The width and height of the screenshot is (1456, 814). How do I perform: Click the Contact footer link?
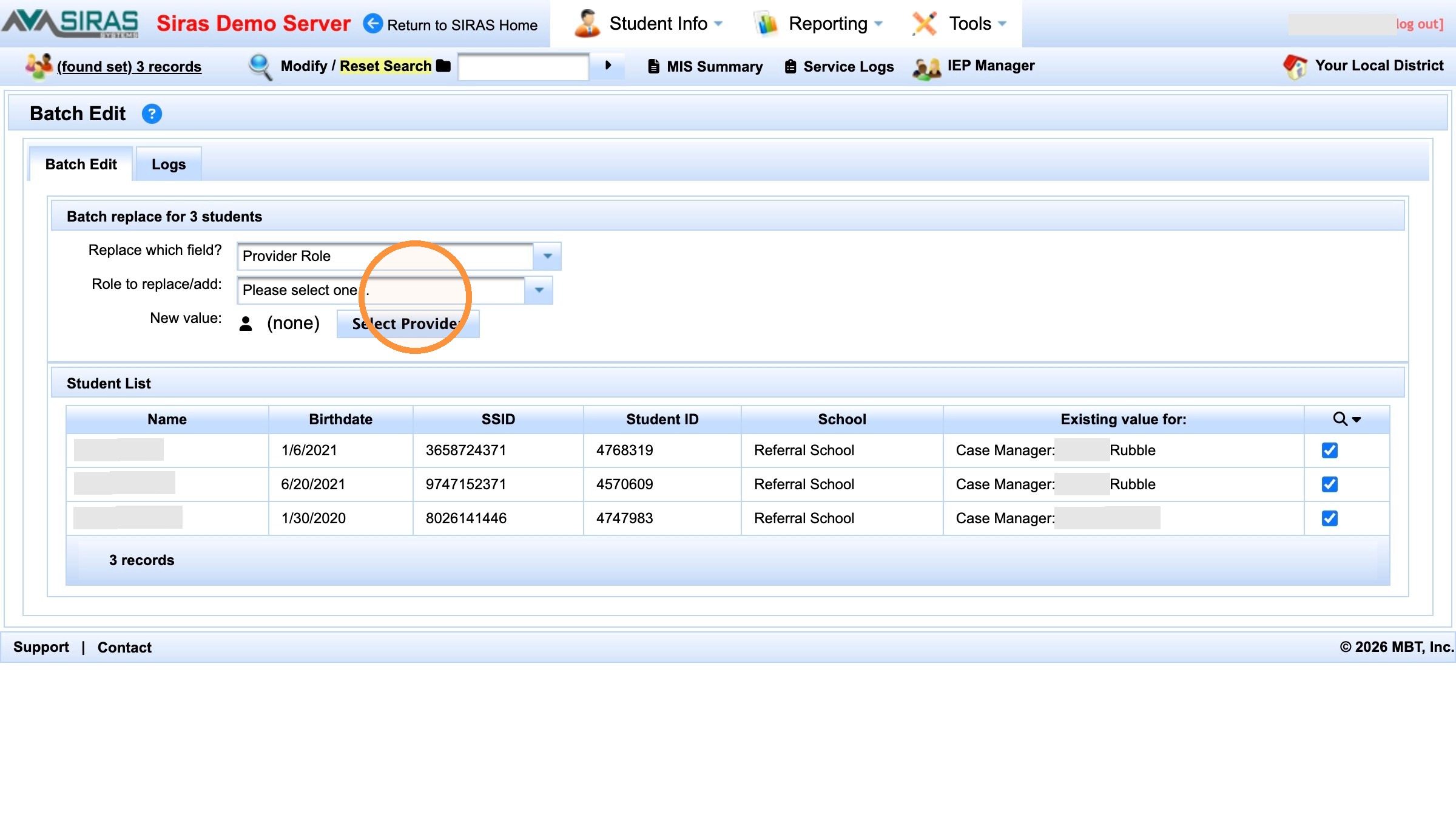click(124, 648)
